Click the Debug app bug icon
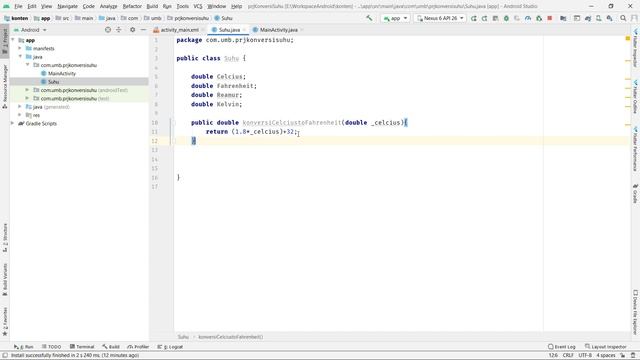640x360 pixels. (506, 18)
